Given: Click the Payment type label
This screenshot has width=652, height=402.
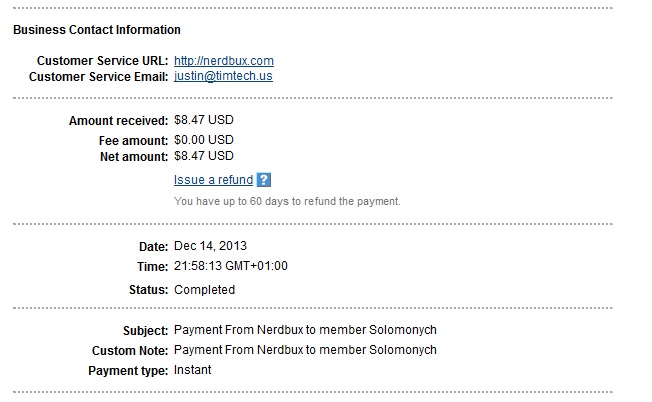Looking at the screenshot, I should 128,371.
